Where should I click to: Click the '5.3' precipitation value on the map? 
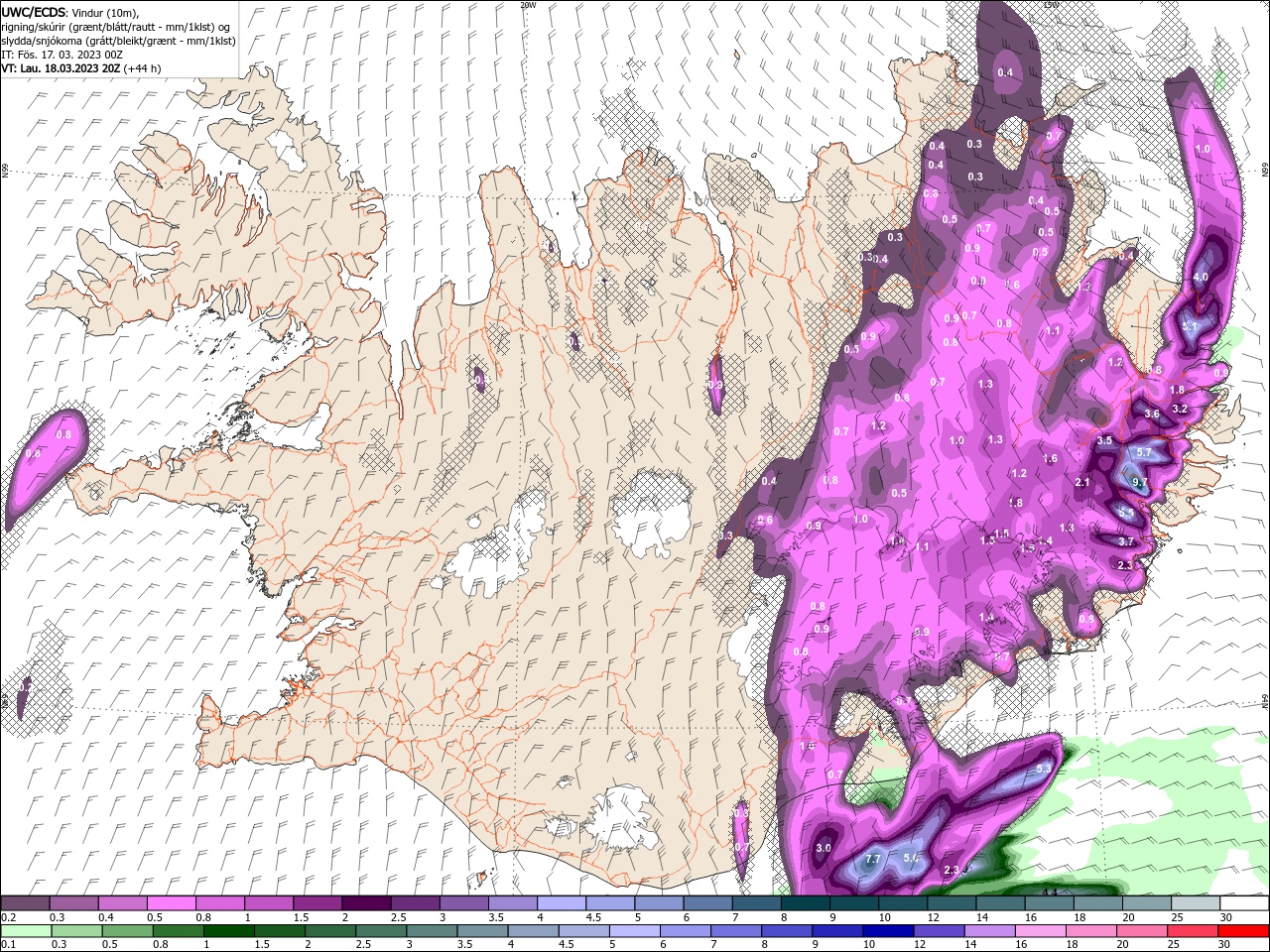click(1043, 769)
